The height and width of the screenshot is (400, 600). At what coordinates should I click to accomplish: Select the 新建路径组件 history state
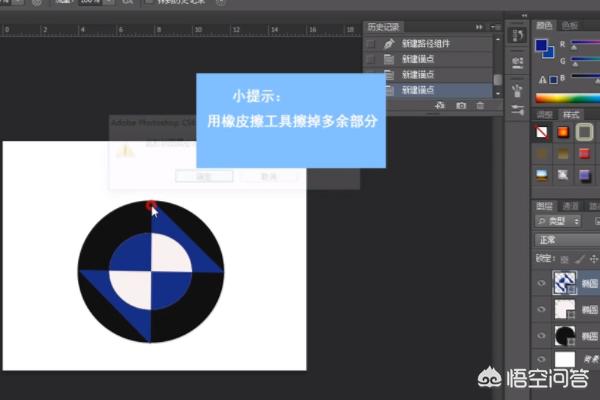(x=429, y=44)
